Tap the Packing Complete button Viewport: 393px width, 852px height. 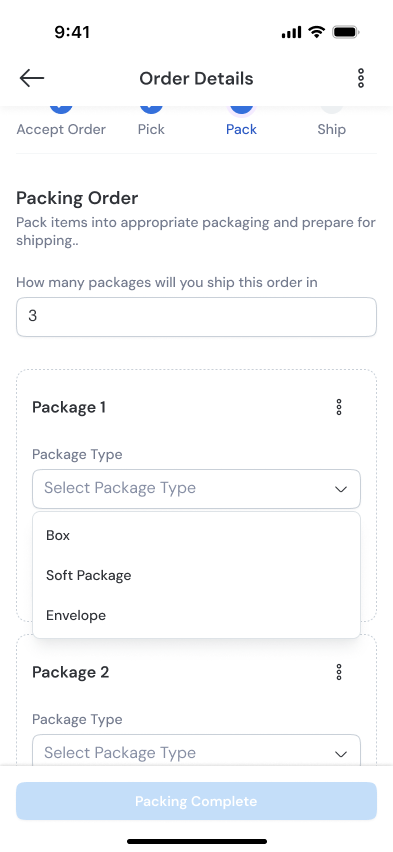coord(196,801)
